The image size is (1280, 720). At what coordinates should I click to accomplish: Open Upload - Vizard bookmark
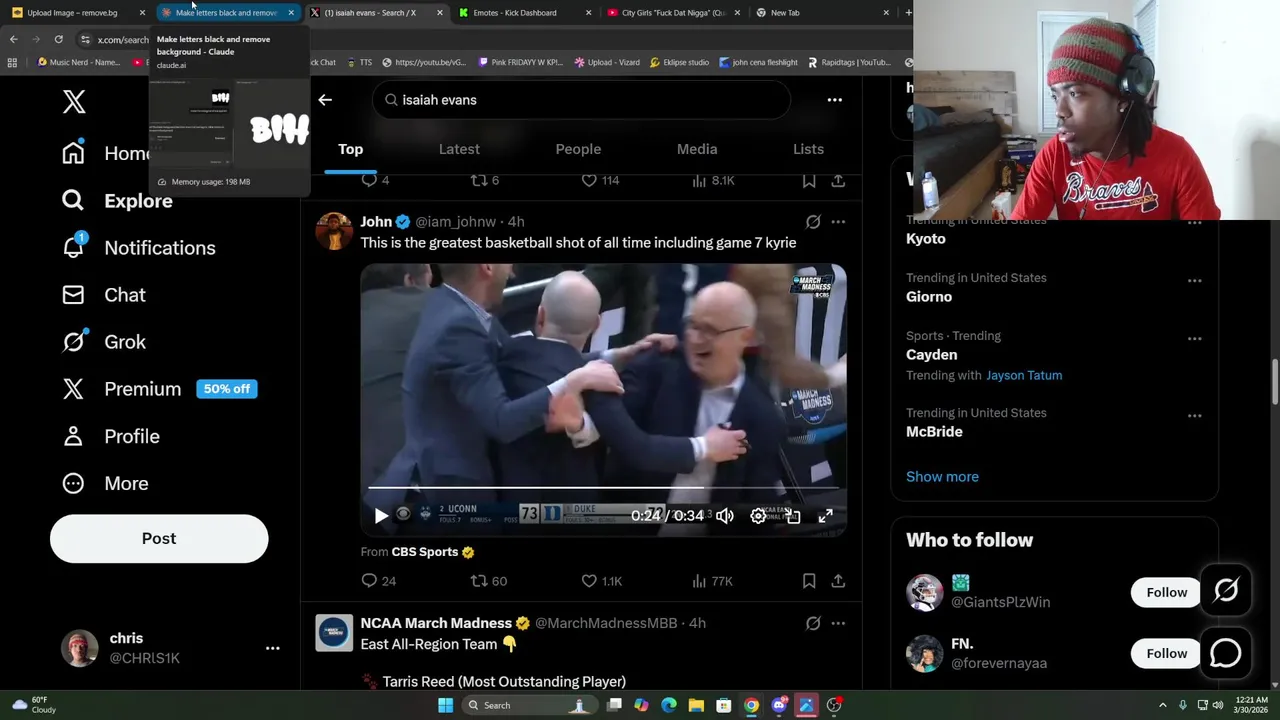[607, 62]
